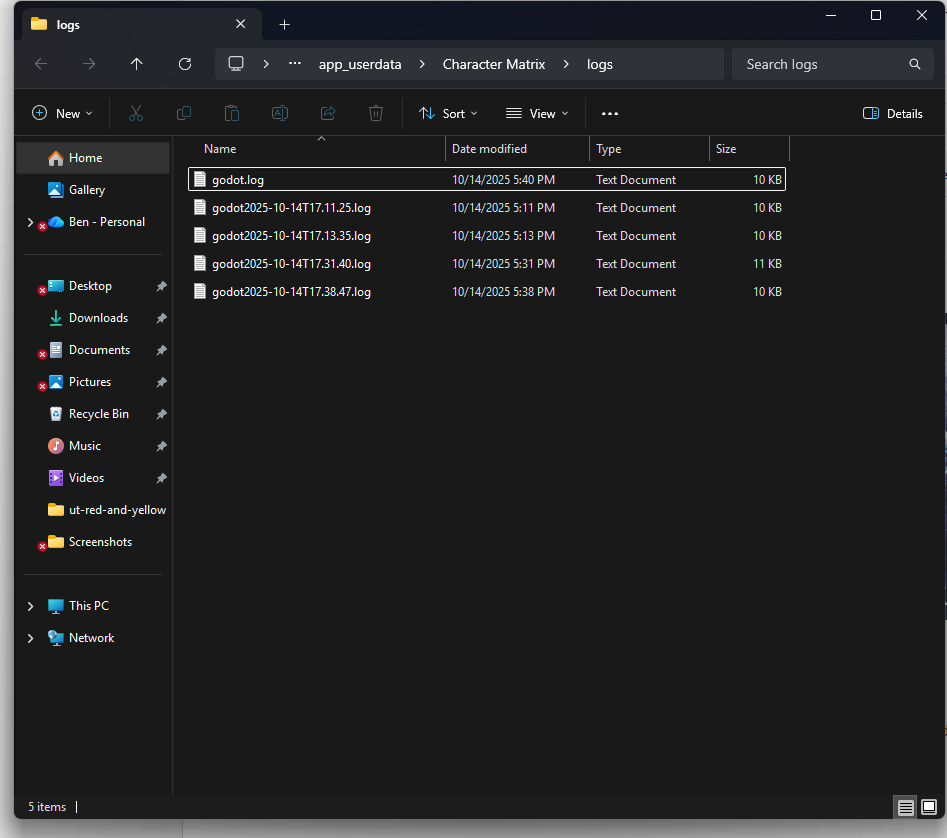The width and height of the screenshot is (947, 838).
Task: Select Network in the sidebar
Action: (x=93, y=638)
